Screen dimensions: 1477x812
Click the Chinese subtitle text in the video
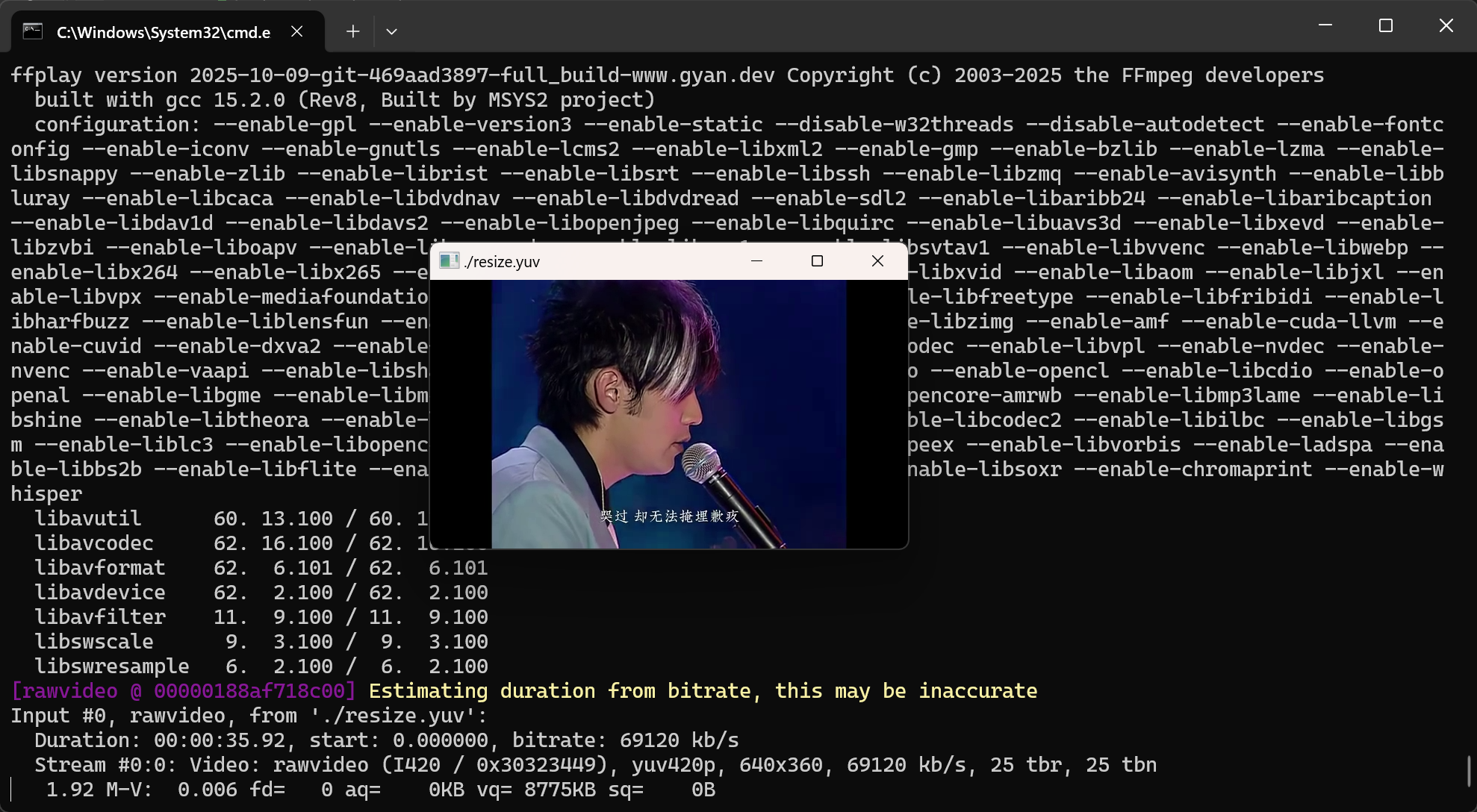669,516
